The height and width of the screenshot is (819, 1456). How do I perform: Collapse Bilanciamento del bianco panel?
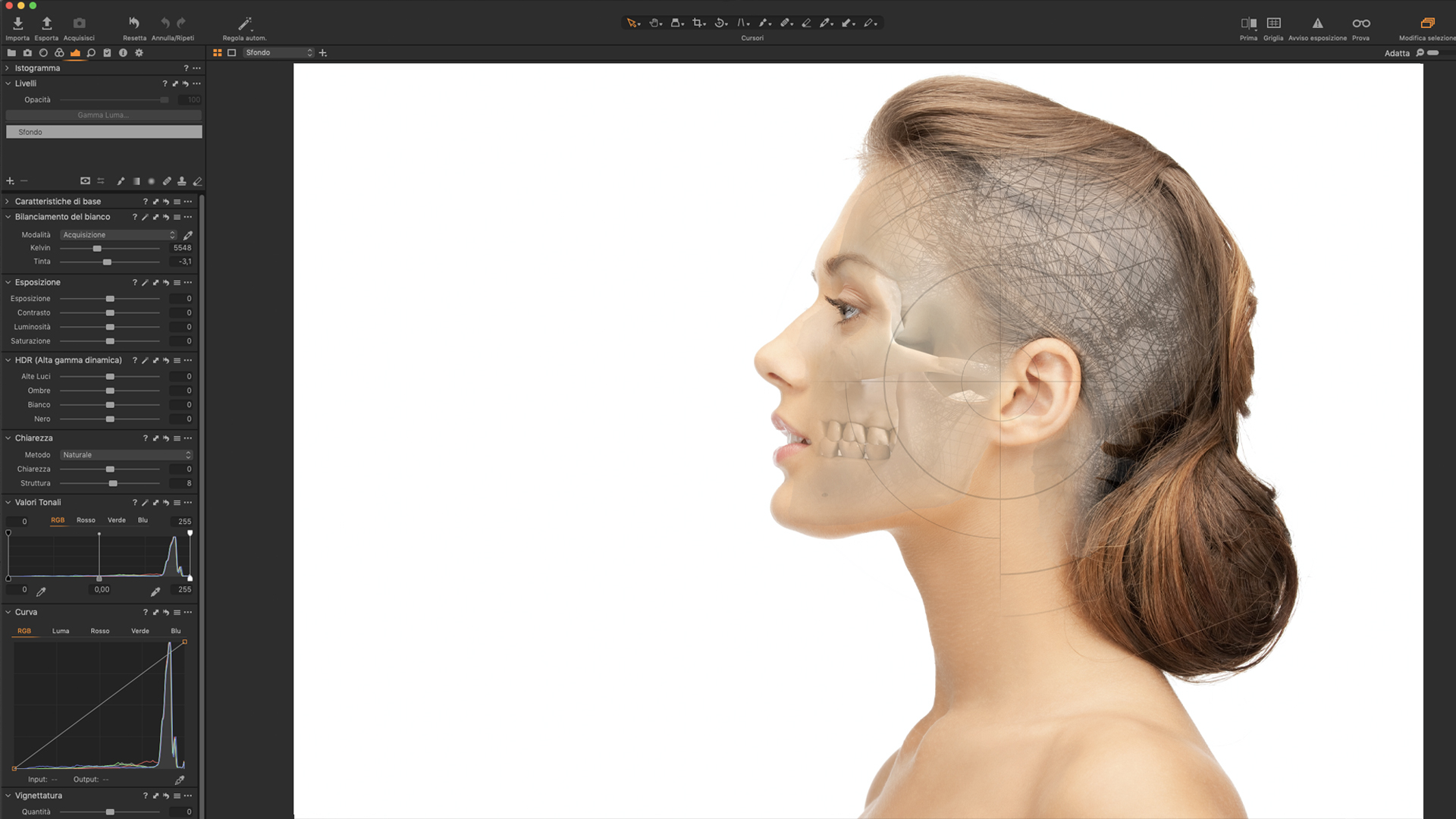click(x=8, y=217)
